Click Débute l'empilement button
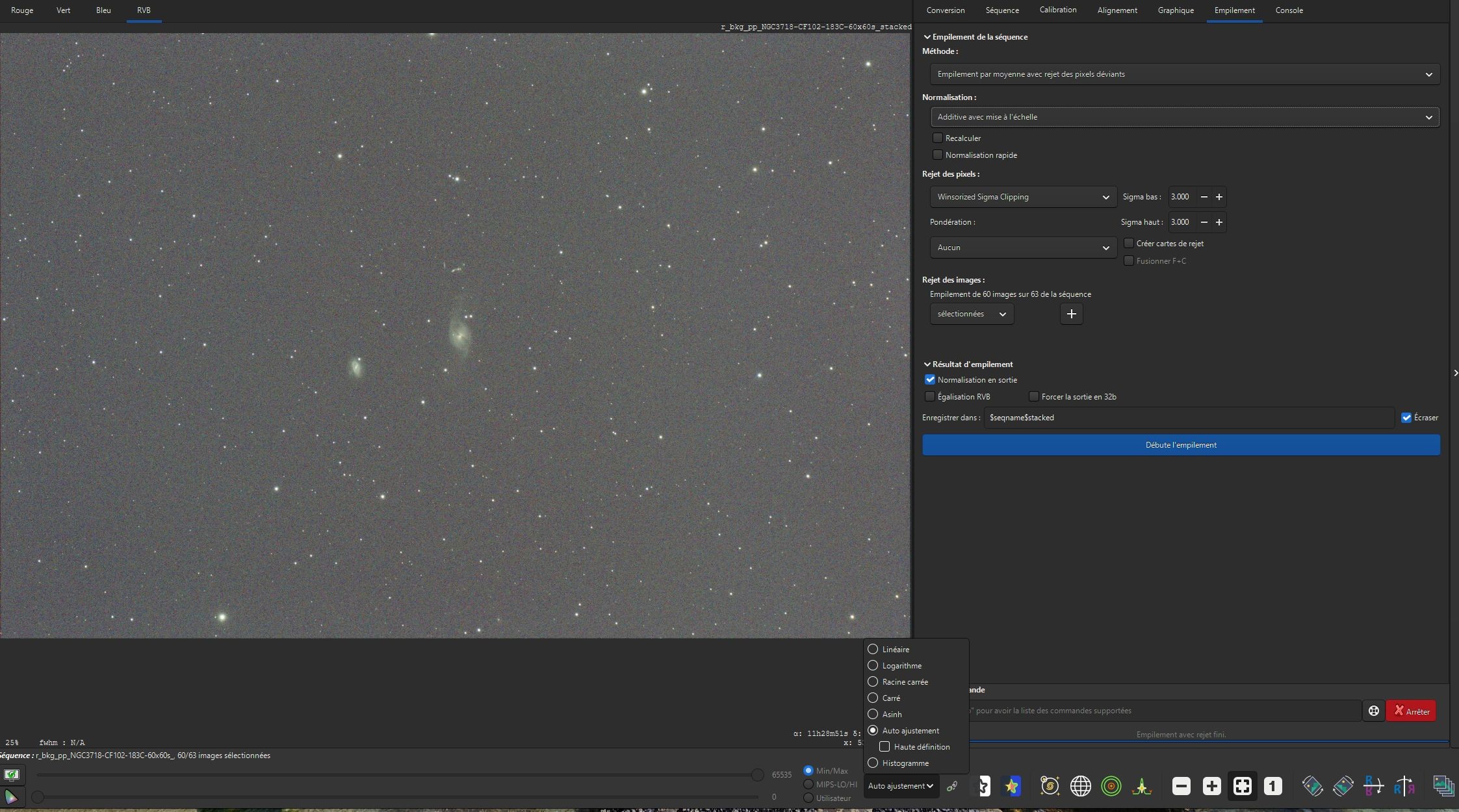 click(1181, 445)
